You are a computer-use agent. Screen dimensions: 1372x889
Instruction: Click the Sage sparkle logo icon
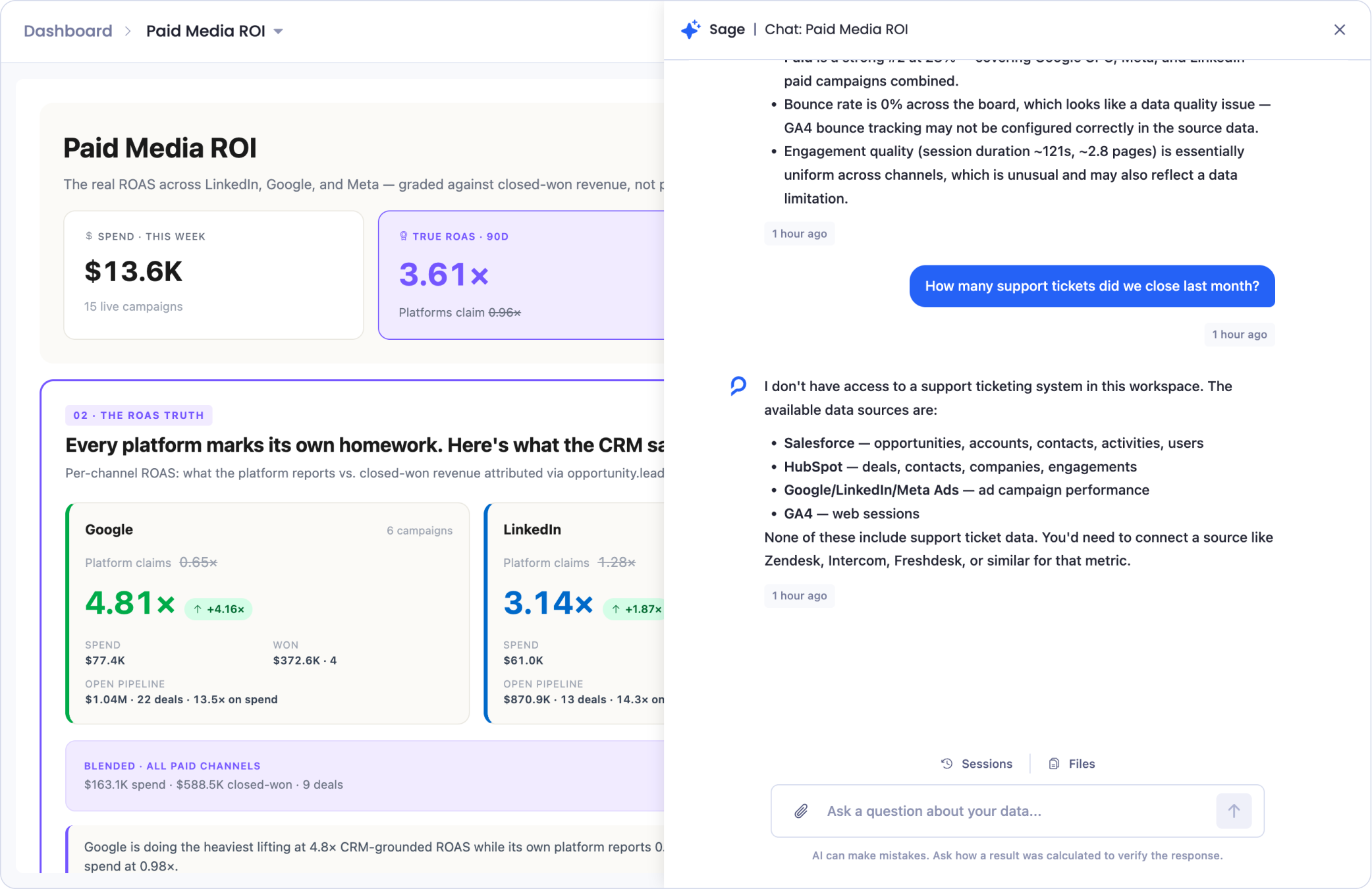[x=690, y=30]
